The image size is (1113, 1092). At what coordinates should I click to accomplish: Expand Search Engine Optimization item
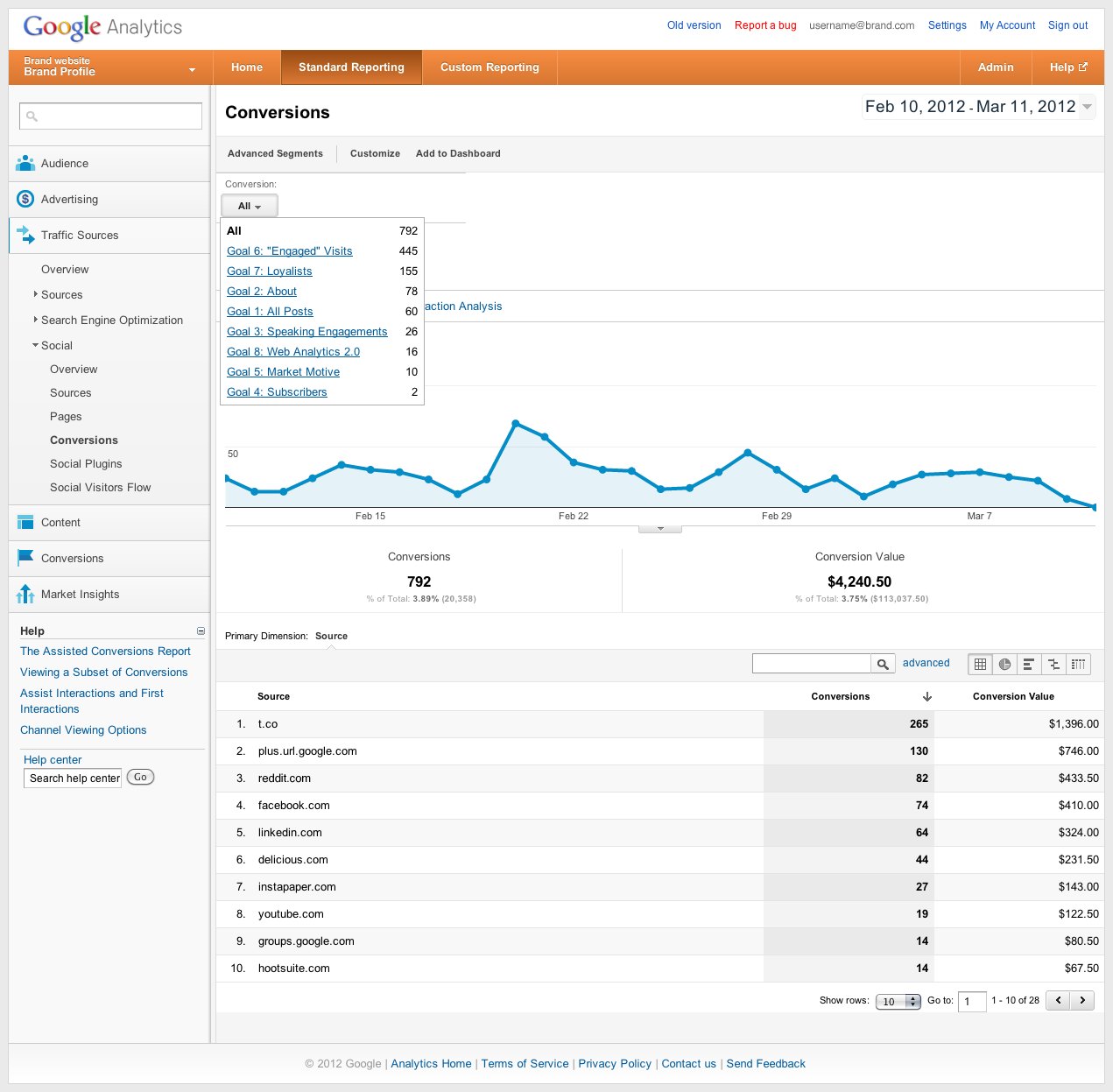click(x=35, y=320)
